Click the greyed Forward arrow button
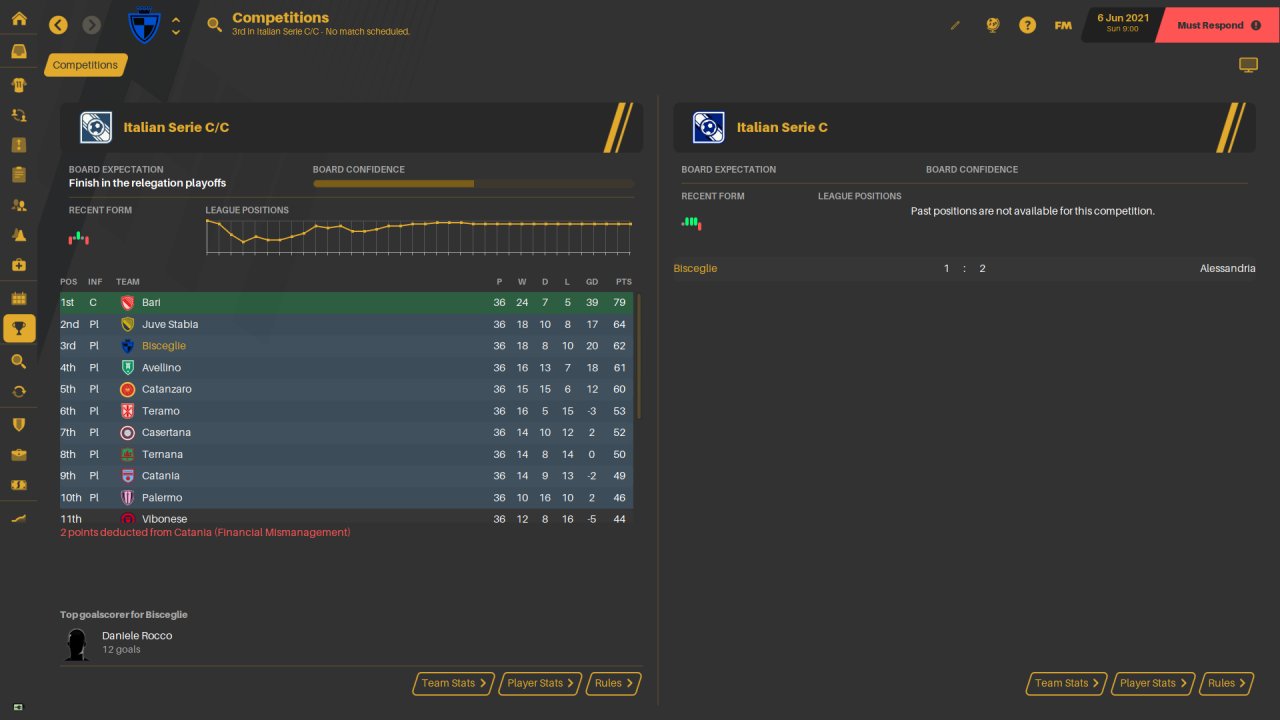The image size is (1280, 720). [x=92, y=25]
